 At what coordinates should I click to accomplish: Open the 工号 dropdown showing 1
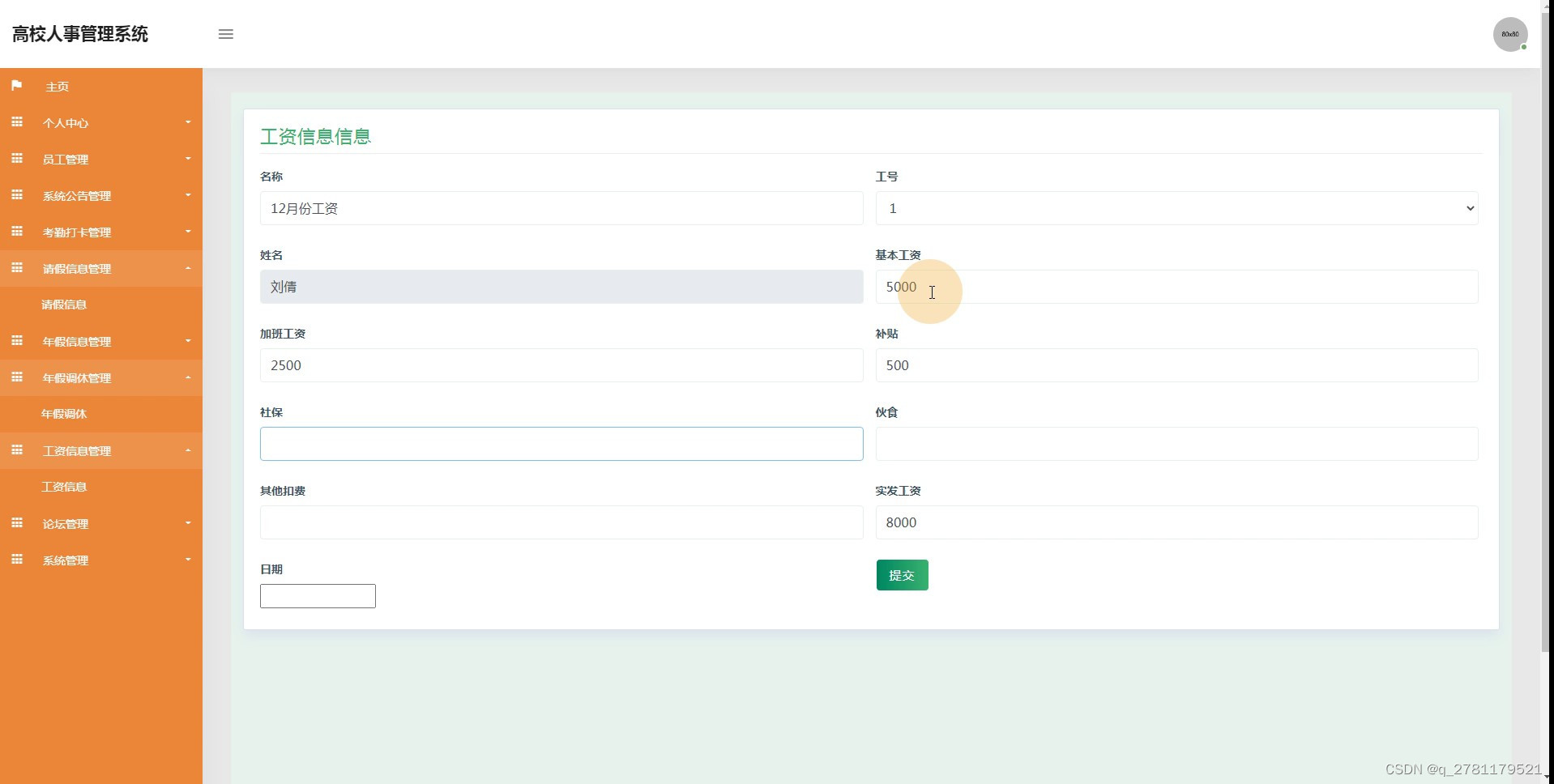pyautogui.click(x=1176, y=208)
